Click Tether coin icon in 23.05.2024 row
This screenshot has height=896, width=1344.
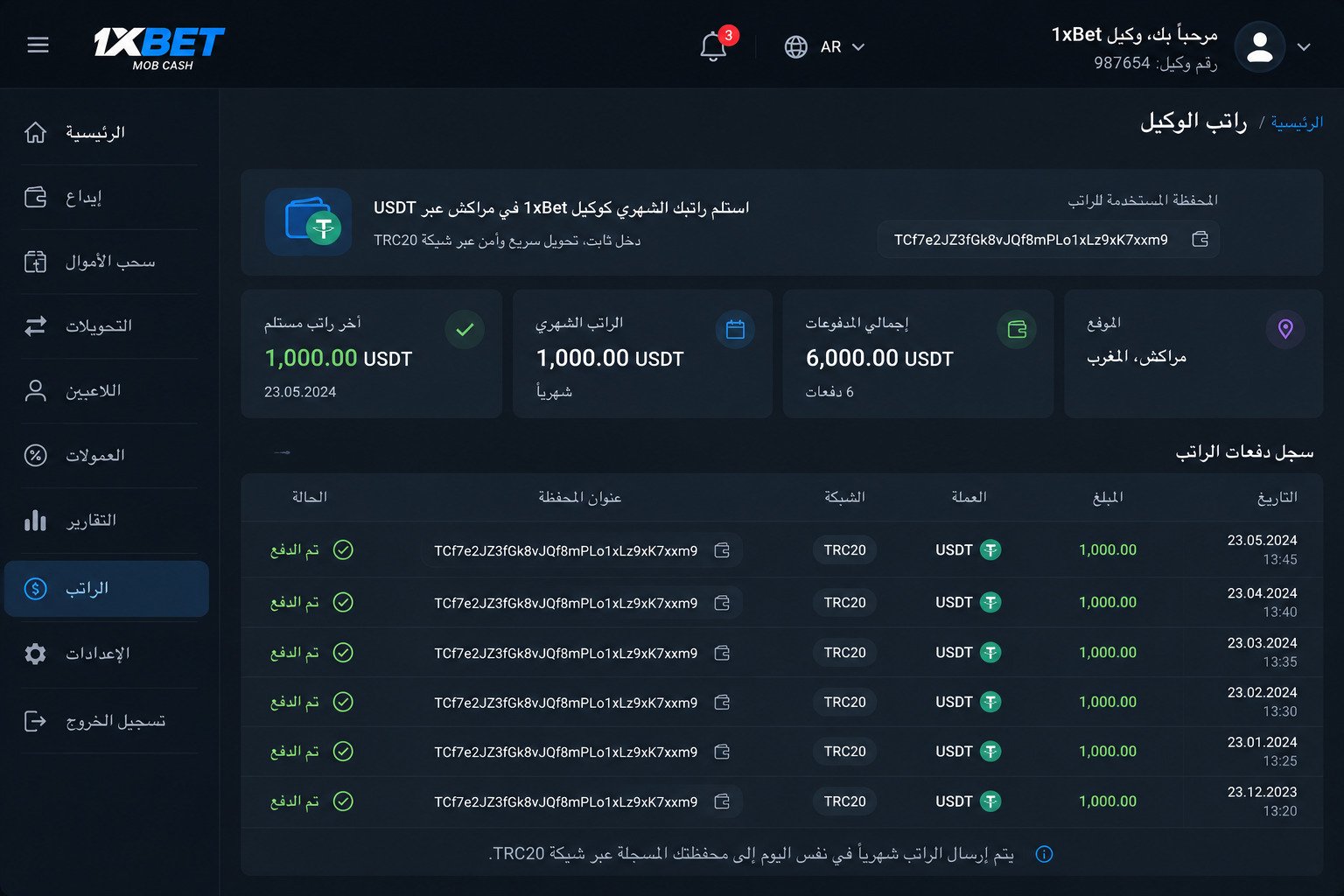pyautogui.click(x=990, y=549)
